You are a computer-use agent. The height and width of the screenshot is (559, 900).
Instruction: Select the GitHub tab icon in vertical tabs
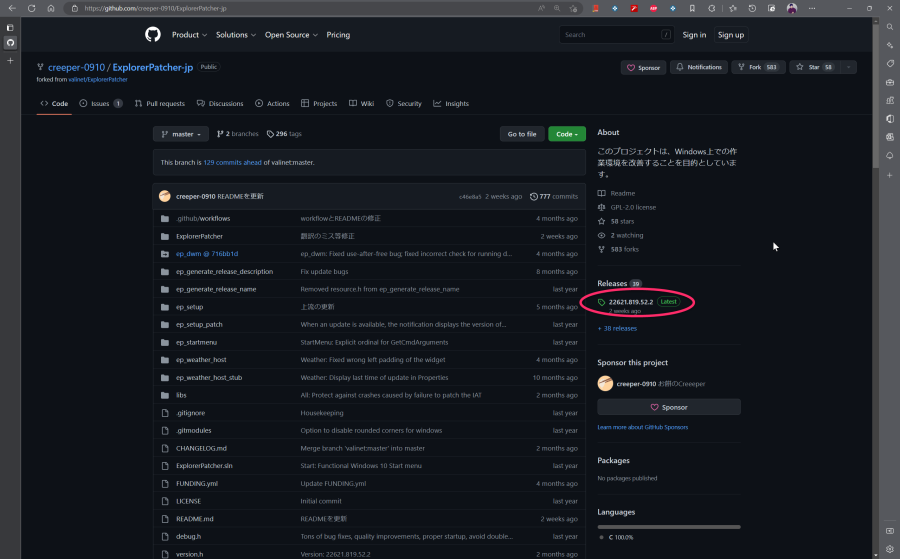pos(10,43)
